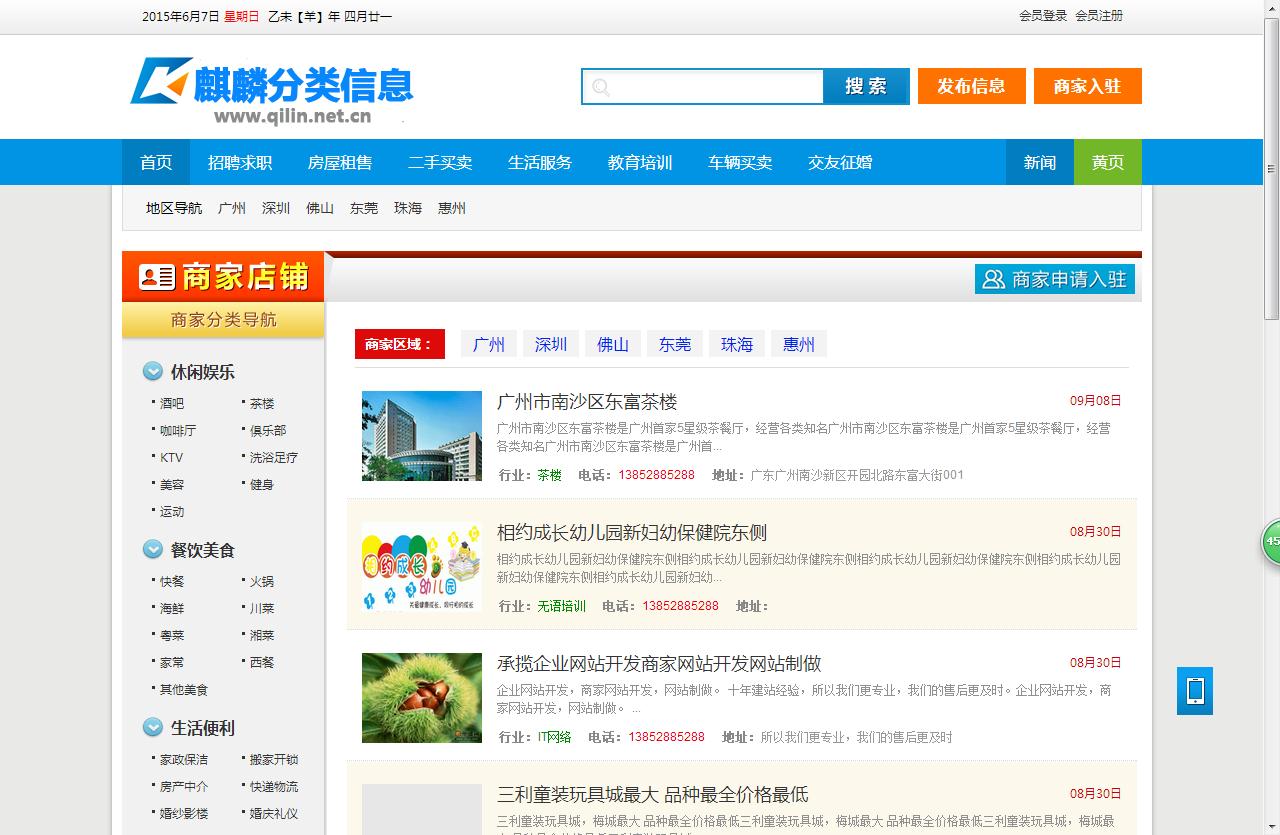Filter 商家区域 by 东莞
Viewport: 1280px width, 835px height.
675,344
